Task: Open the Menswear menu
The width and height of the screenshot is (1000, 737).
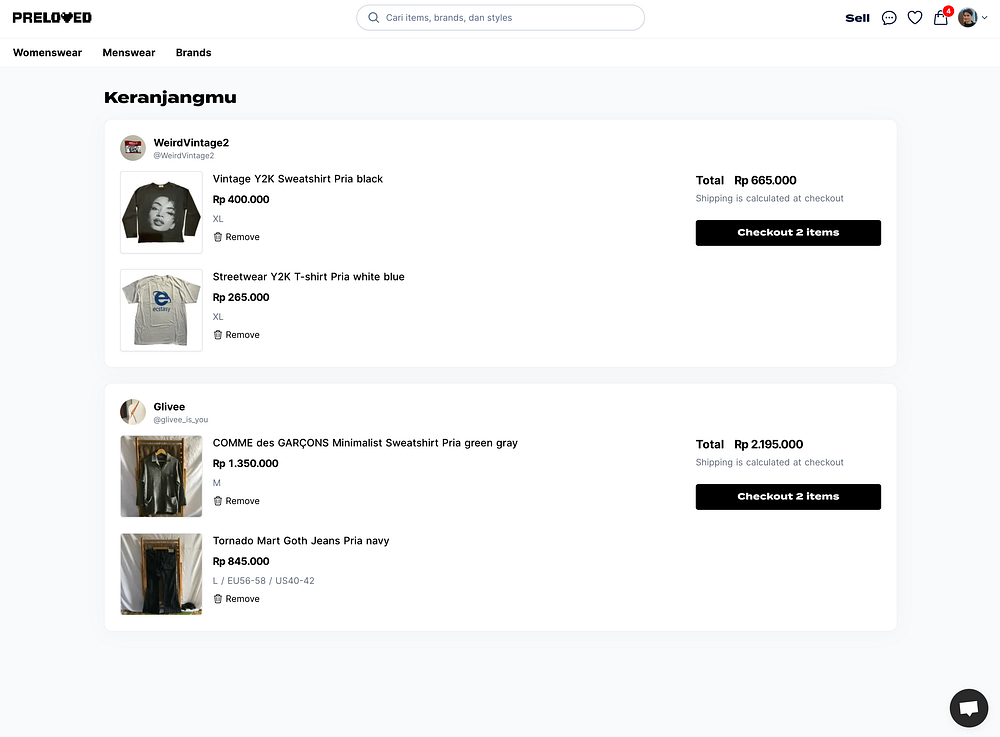Action: click(x=129, y=53)
